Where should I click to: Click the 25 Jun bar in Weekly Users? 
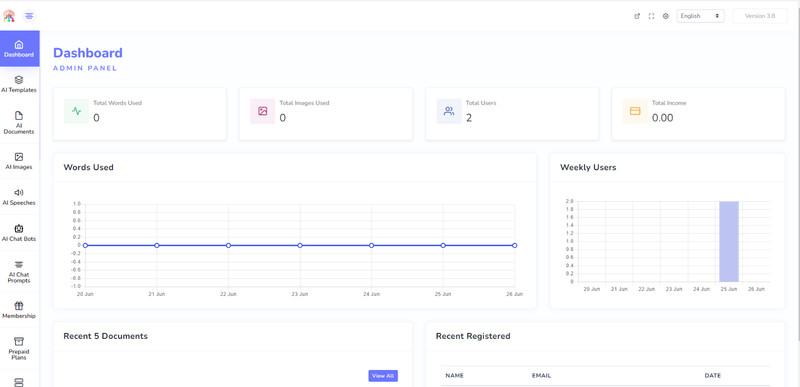(x=729, y=241)
